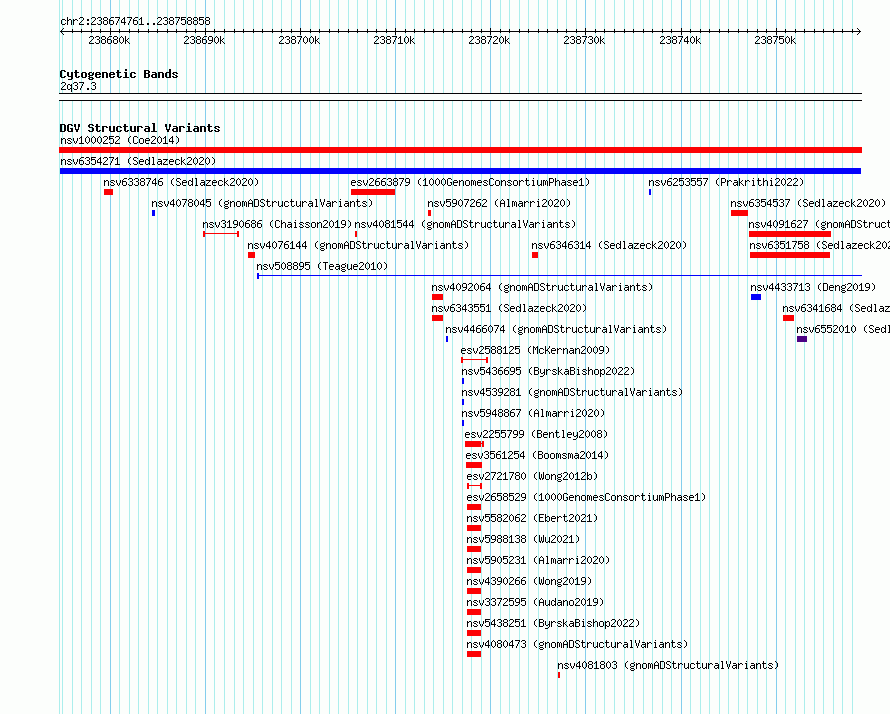Open variant nsv6343551 (Sedlazeck2020)
Viewport: 890px width, 714px height.
coord(509,308)
